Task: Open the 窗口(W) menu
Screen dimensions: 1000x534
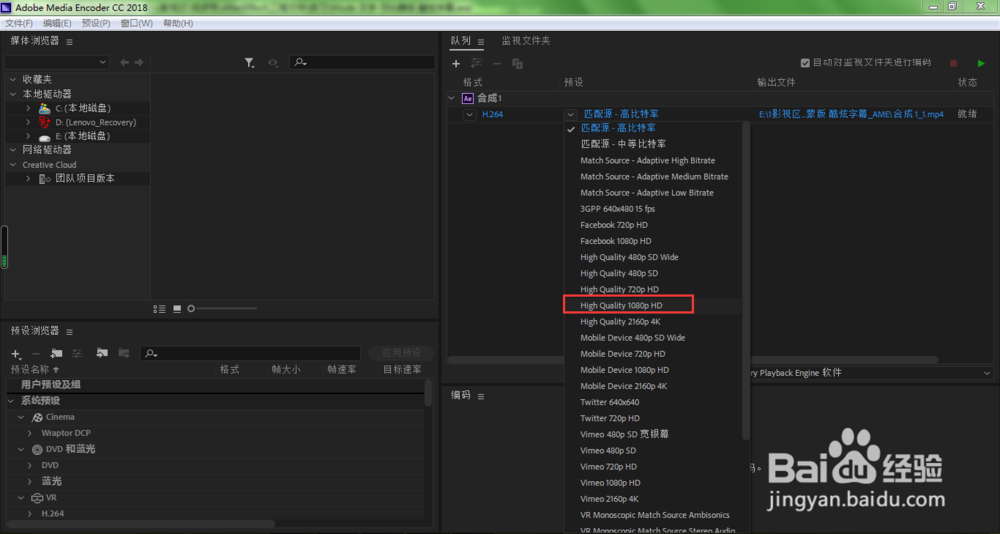Action: [136, 24]
